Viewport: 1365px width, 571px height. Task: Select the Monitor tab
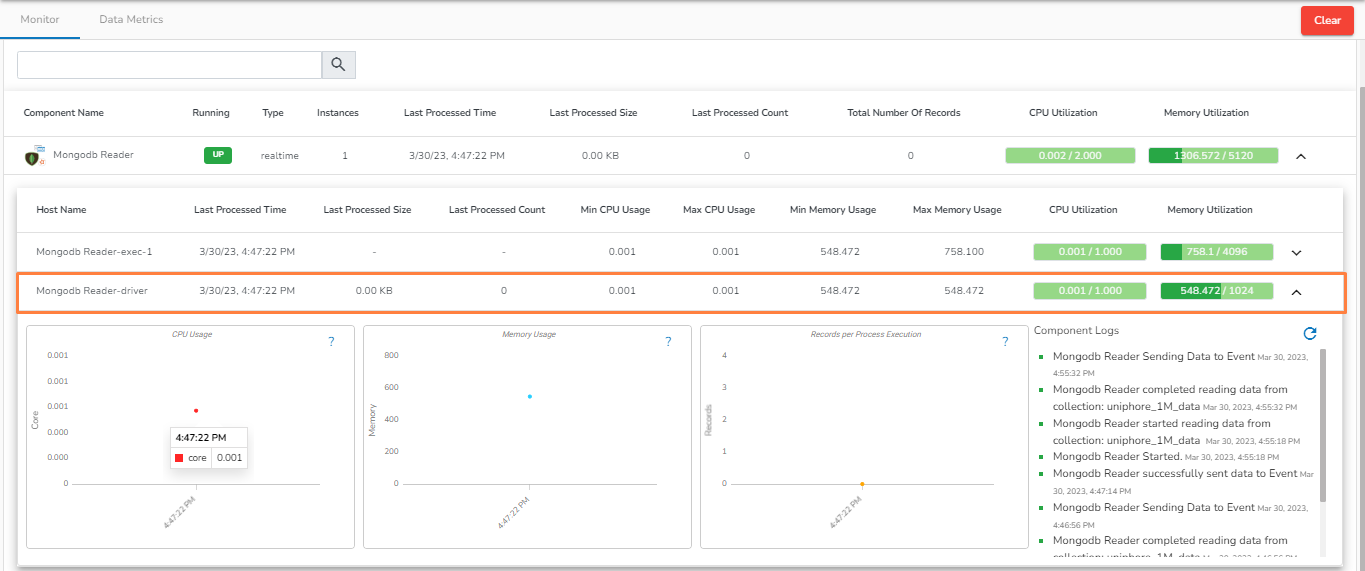(x=40, y=20)
